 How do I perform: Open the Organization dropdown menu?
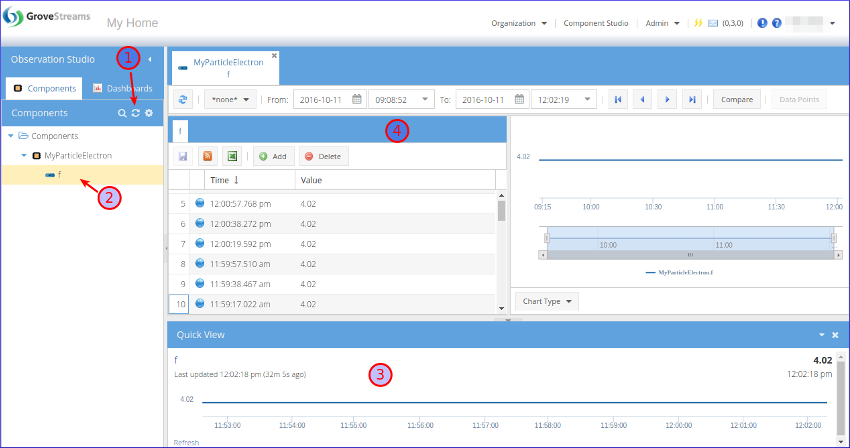(x=519, y=23)
